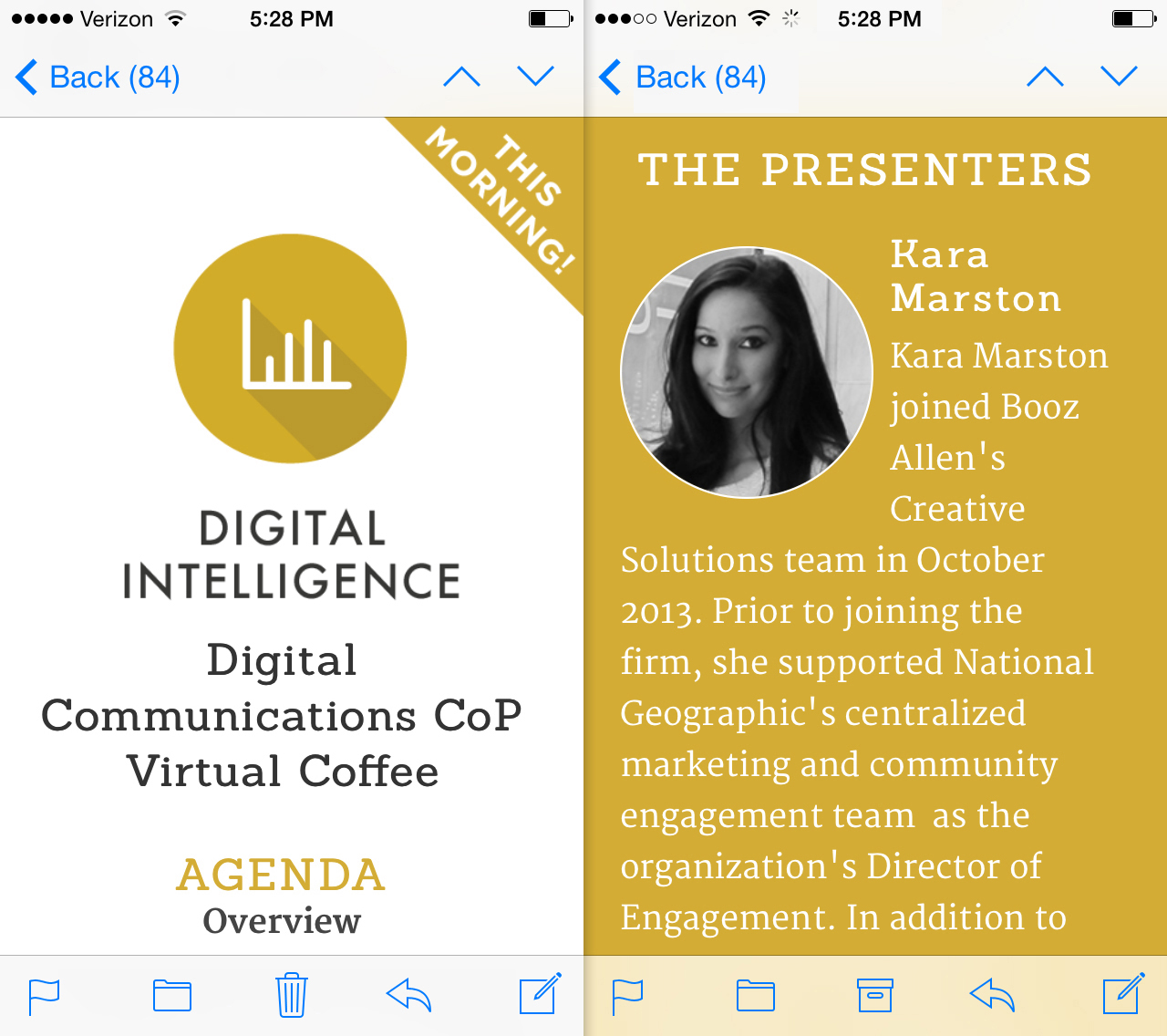Screen dimensions: 1167x1036
Task: Archive email using the archive box icon
Action: point(874,996)
